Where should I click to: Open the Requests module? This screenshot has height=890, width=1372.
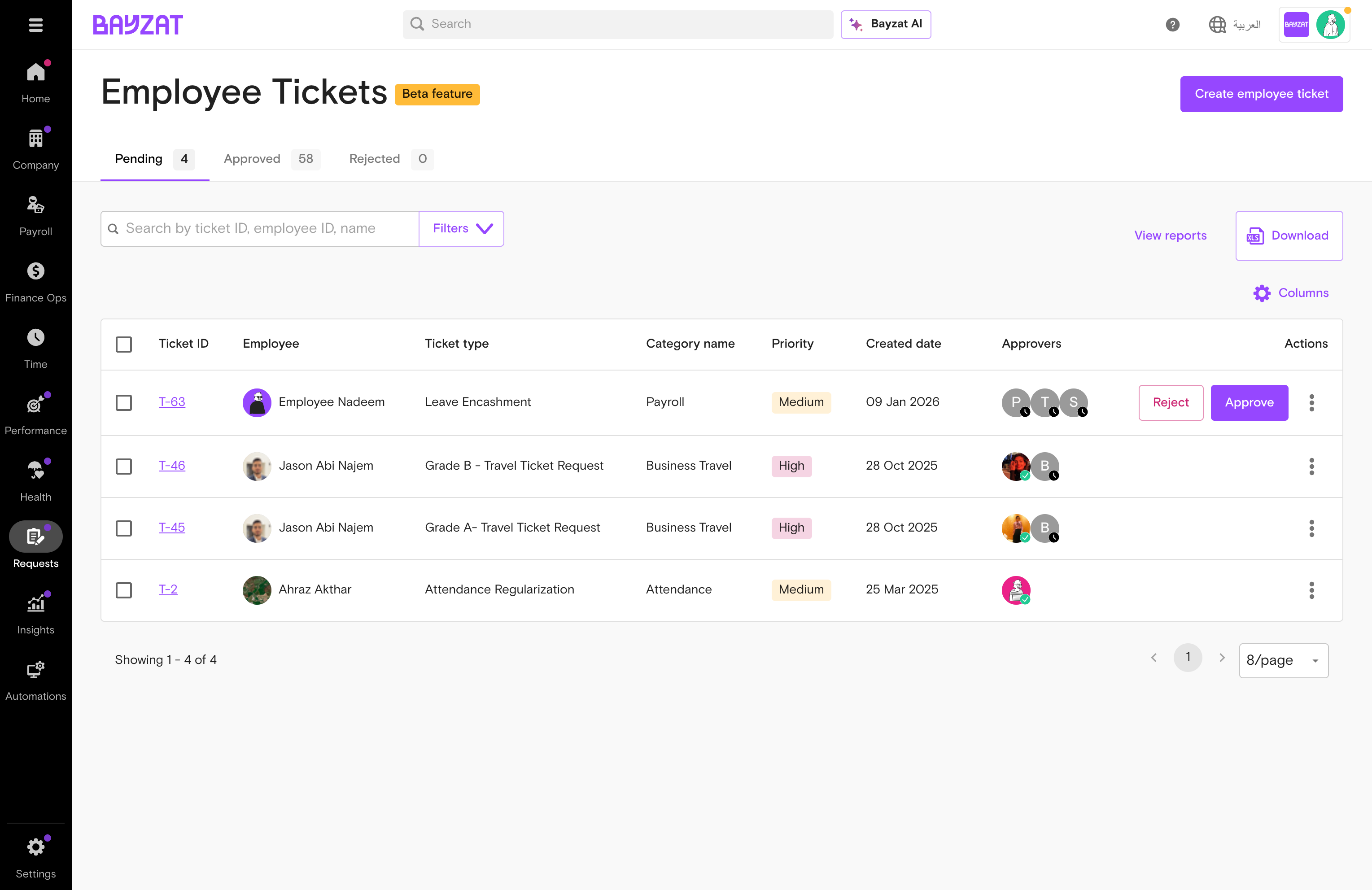pos(36,546)
